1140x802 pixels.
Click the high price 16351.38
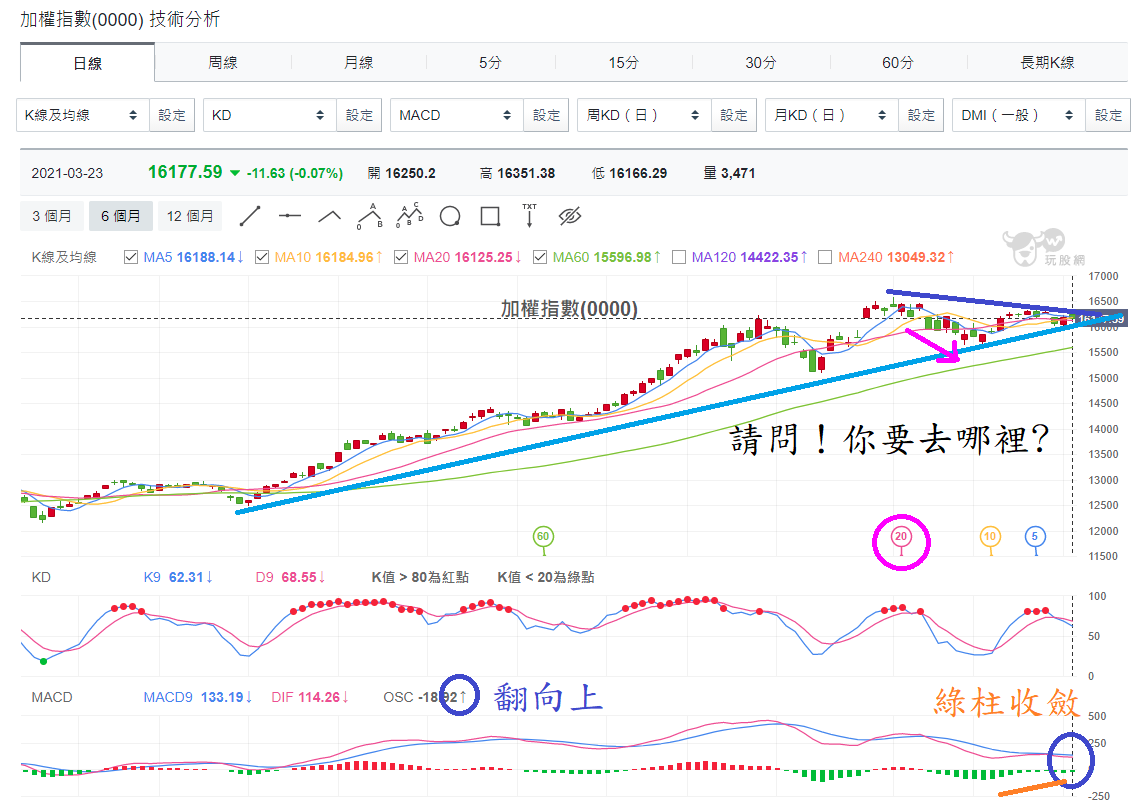tap(526, 173)
